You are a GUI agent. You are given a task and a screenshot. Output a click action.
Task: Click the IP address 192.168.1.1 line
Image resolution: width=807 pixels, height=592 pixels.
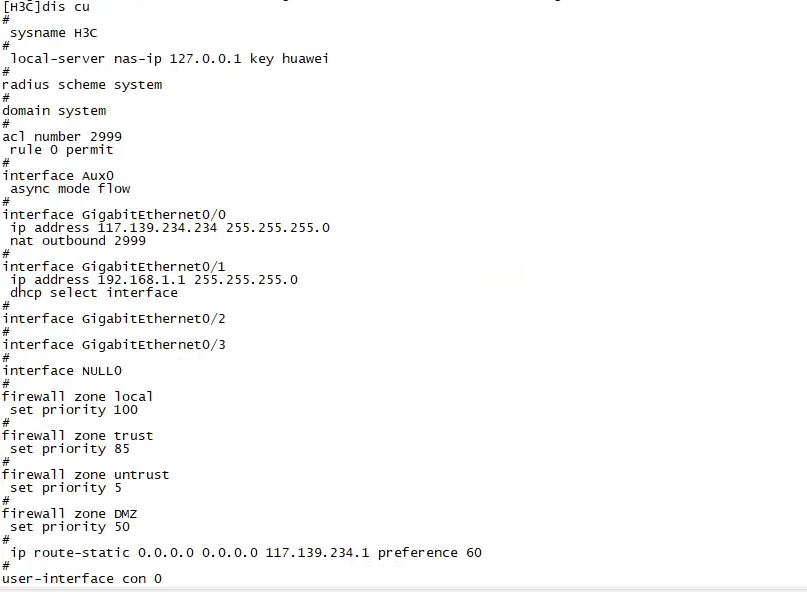154,280
